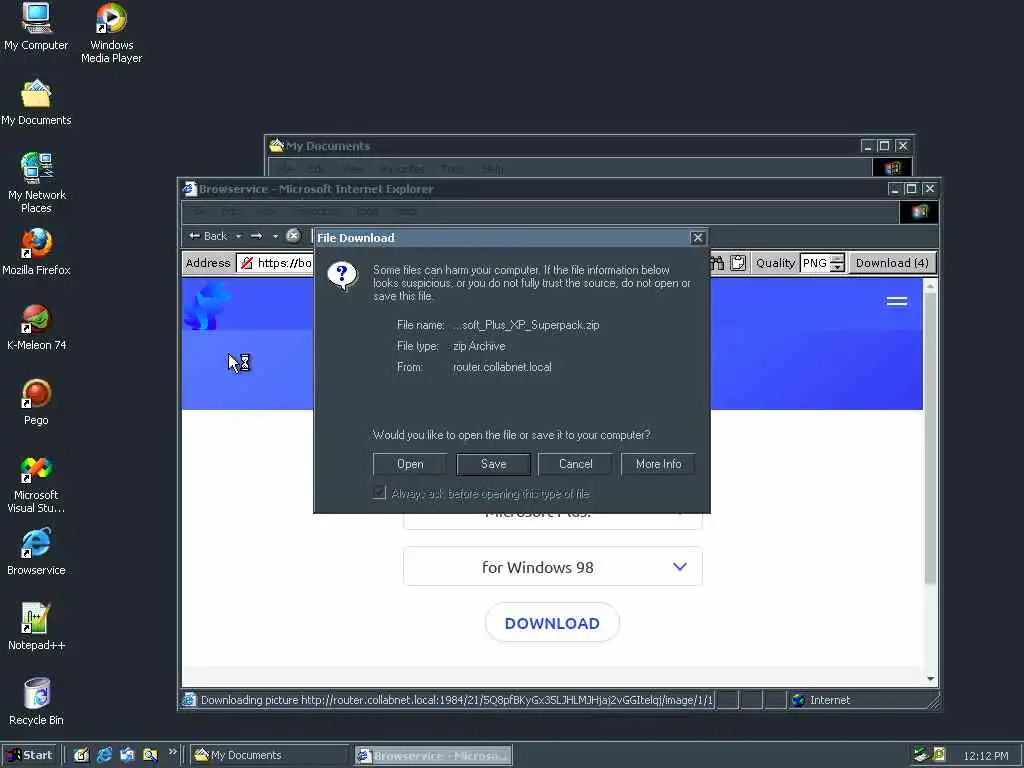The height and width of the screenshot is (768, 1024).
Task: Click the scroll down arrow in browser
Action: (930, 679)
